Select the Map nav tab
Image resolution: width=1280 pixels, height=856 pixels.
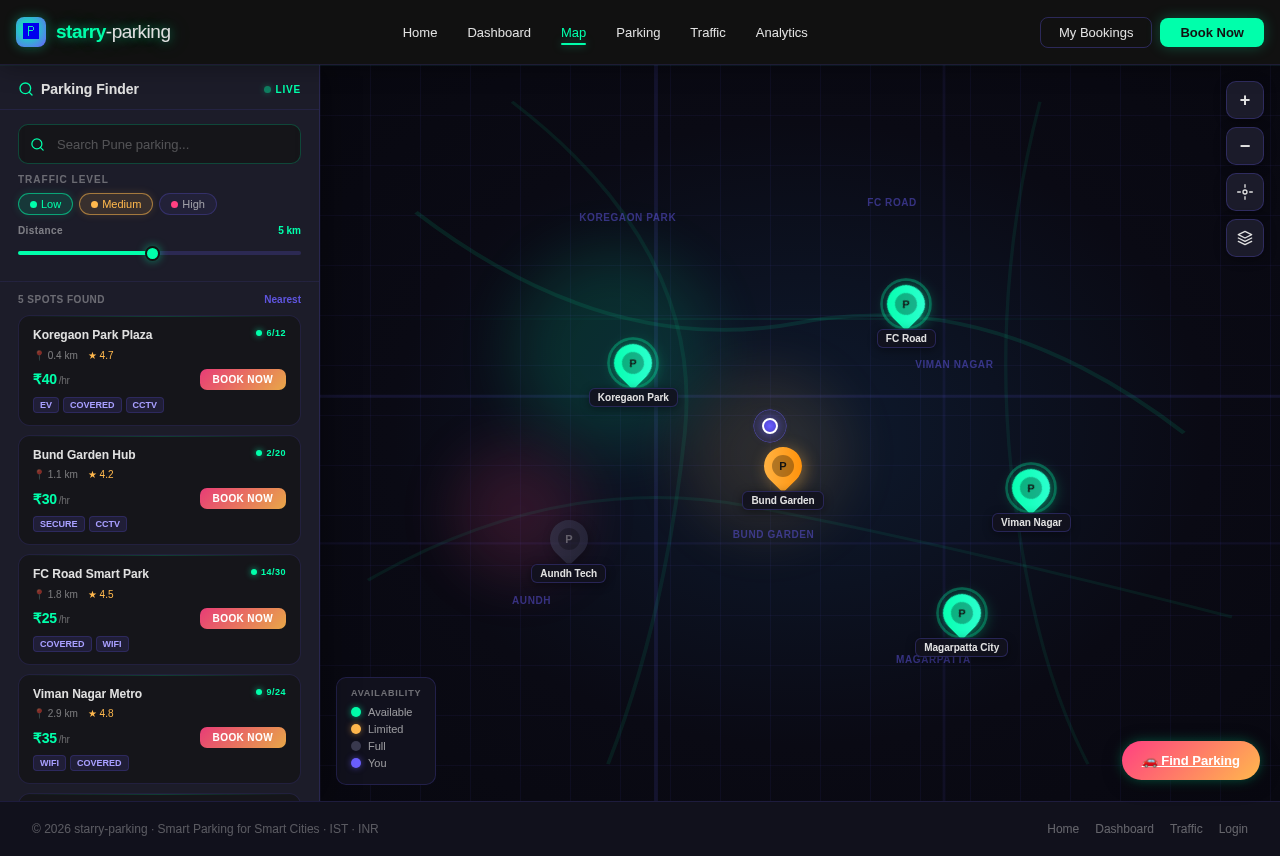(x=573, y=32)
